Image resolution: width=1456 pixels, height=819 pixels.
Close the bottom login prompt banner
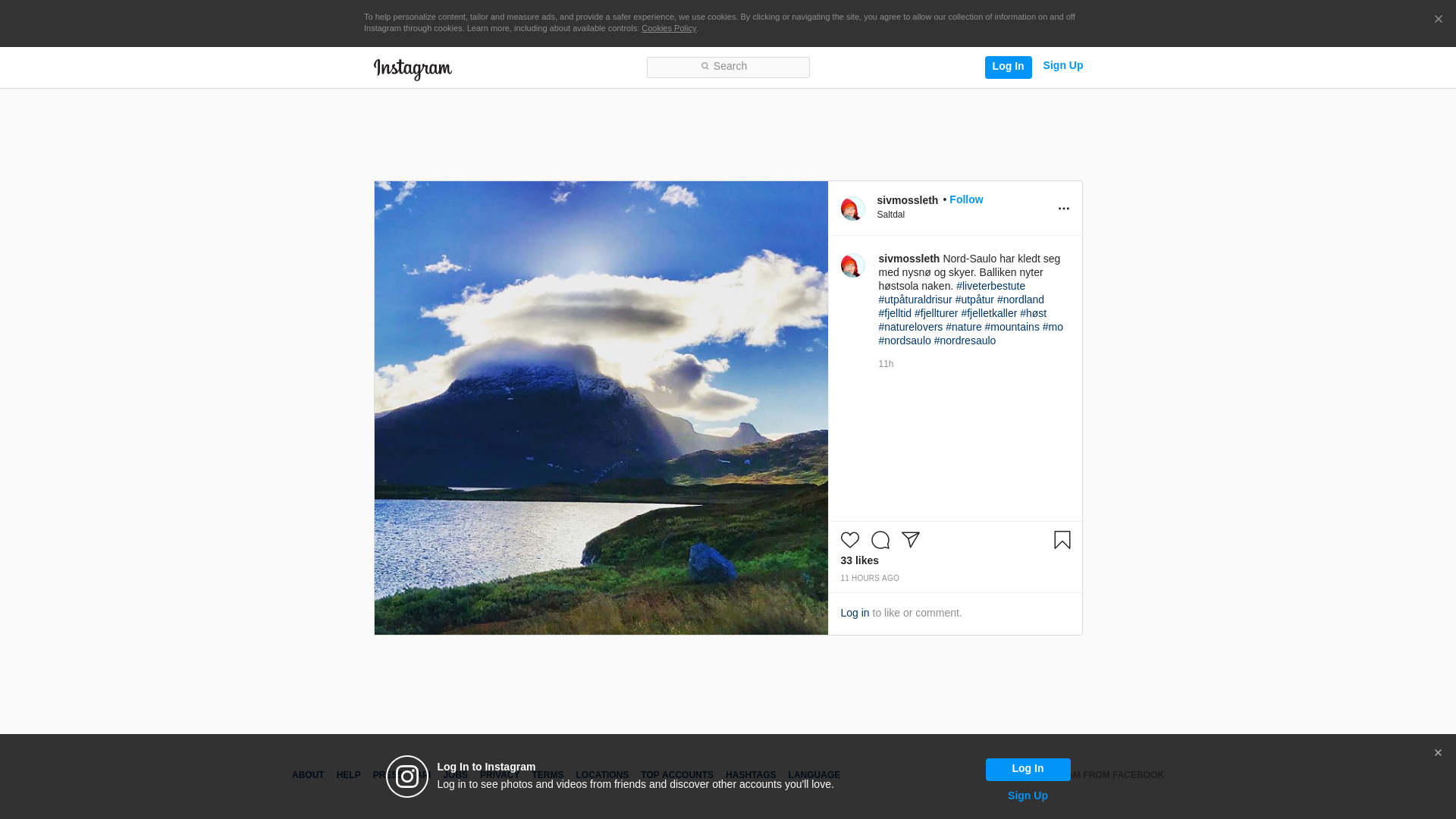pos(1438,753)
